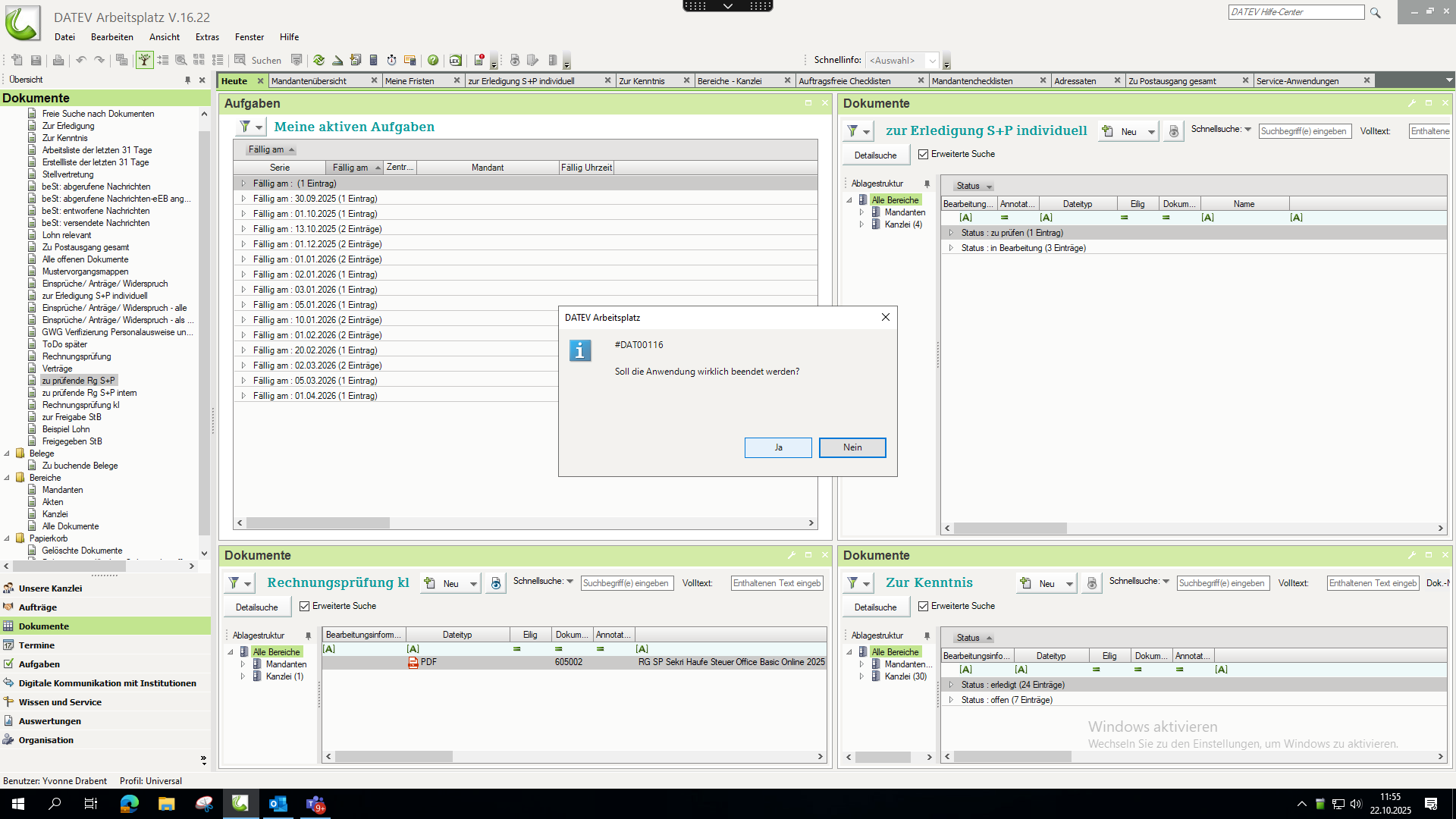Click the green refresh arrows icon
Image resolution: width=1456 pixels, height=819 pixels.
coord(318,61)
